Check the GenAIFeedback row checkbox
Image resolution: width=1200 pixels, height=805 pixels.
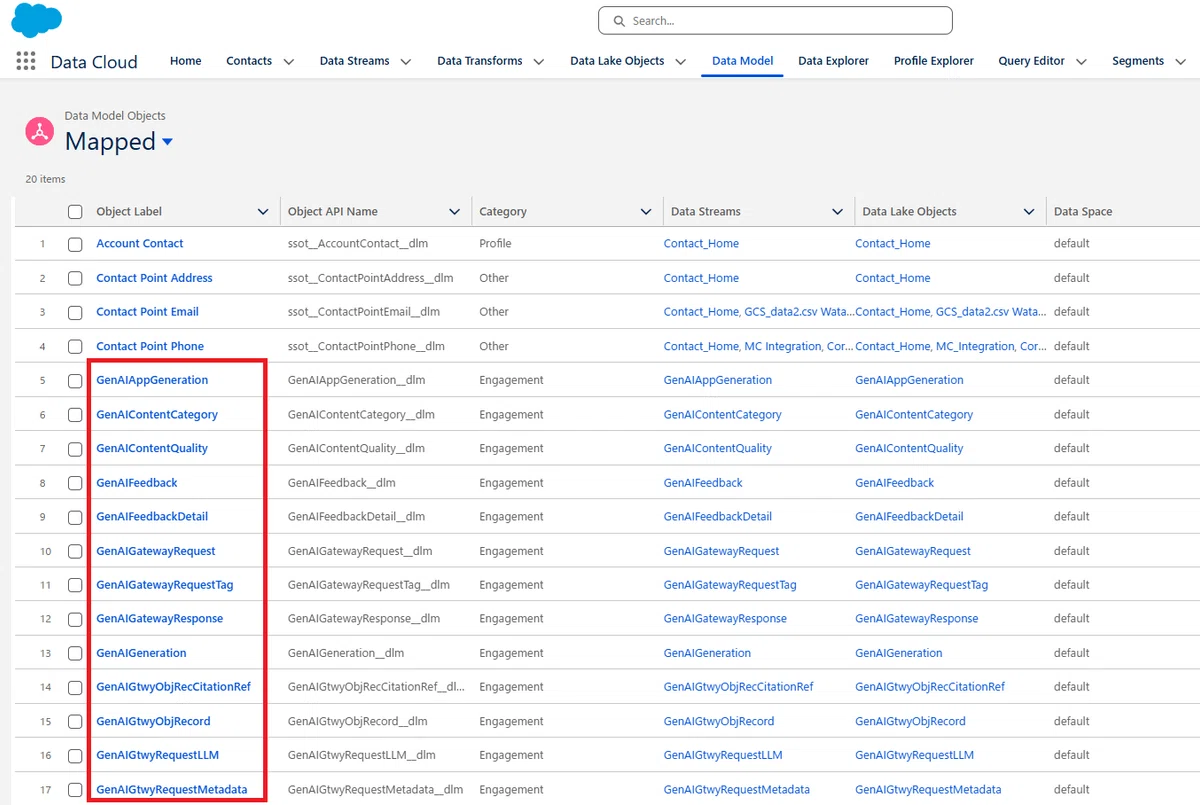(x=75, y=483)
